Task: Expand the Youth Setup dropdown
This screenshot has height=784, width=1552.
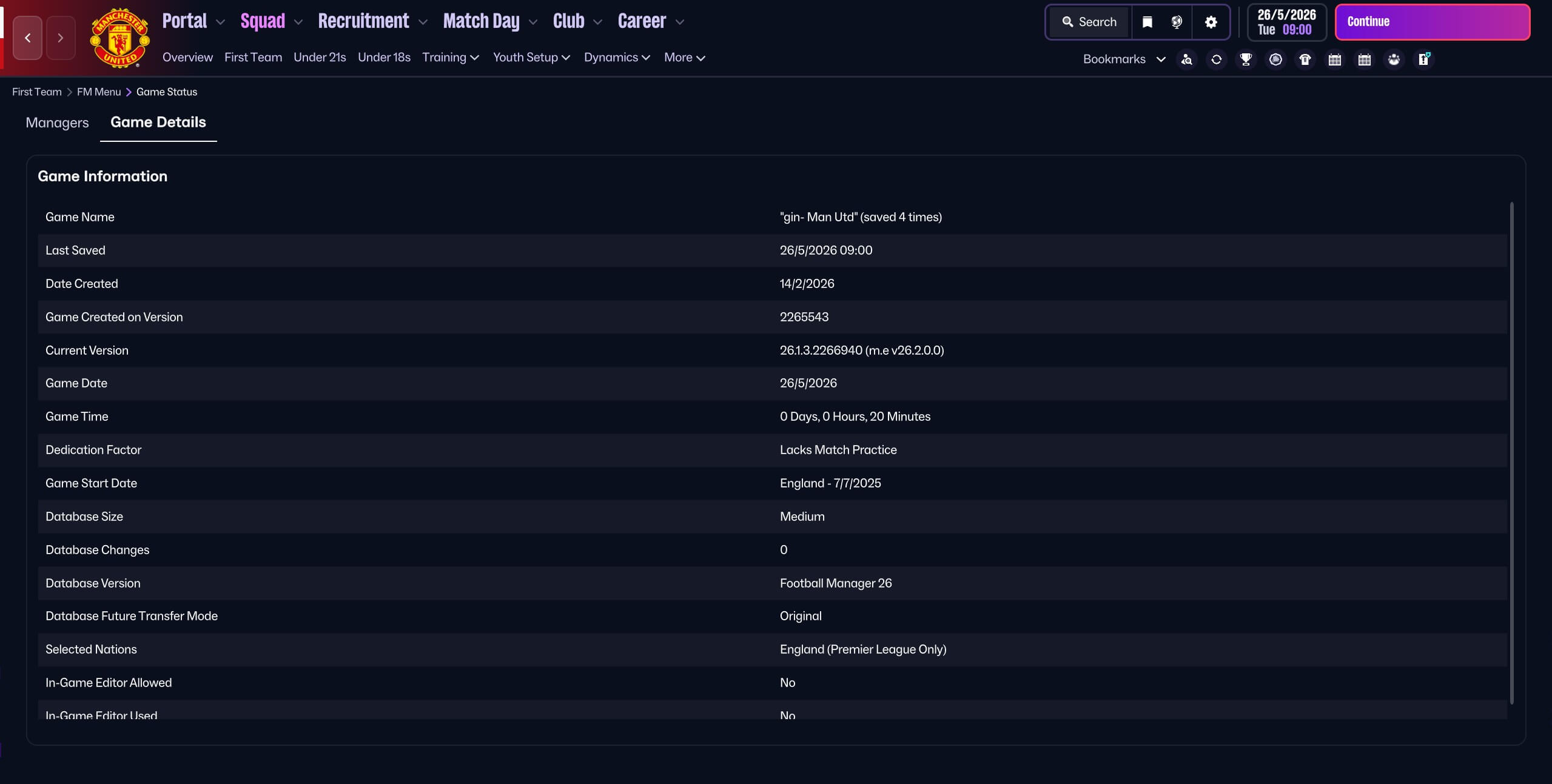Action: pyautogui.click(x=531, y=58)
